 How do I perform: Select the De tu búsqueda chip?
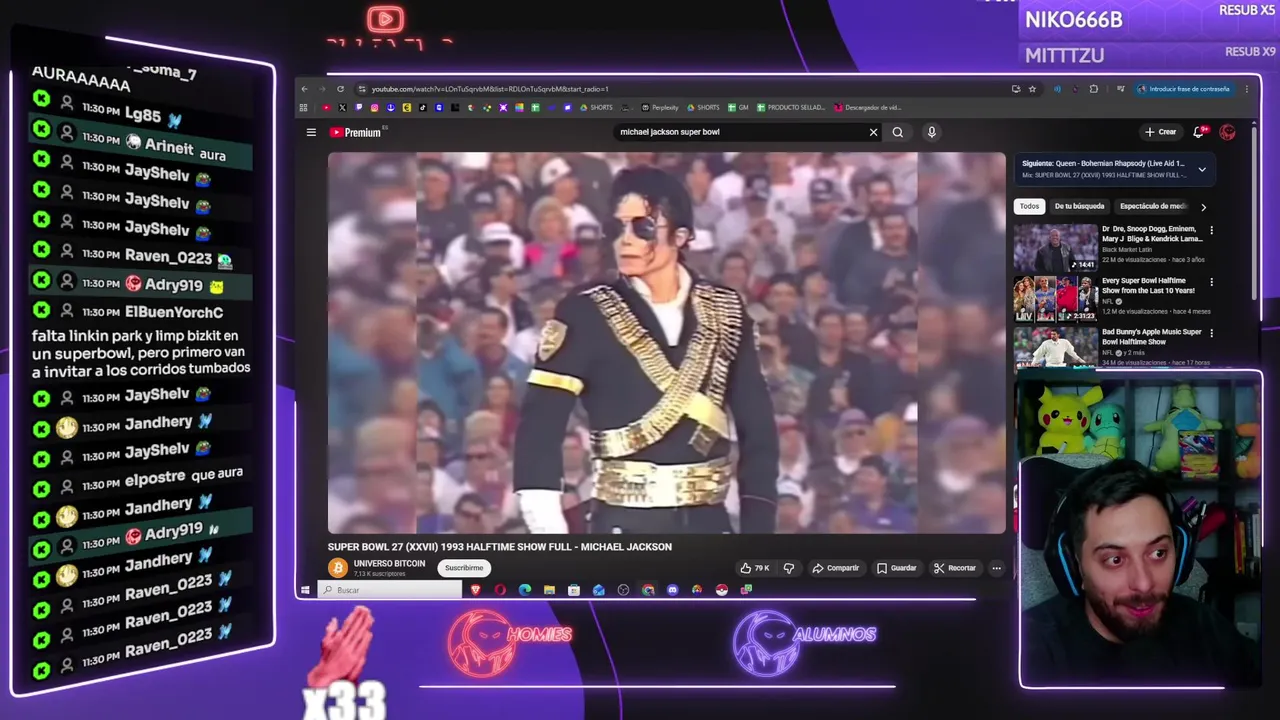[x=1079, y=206]
